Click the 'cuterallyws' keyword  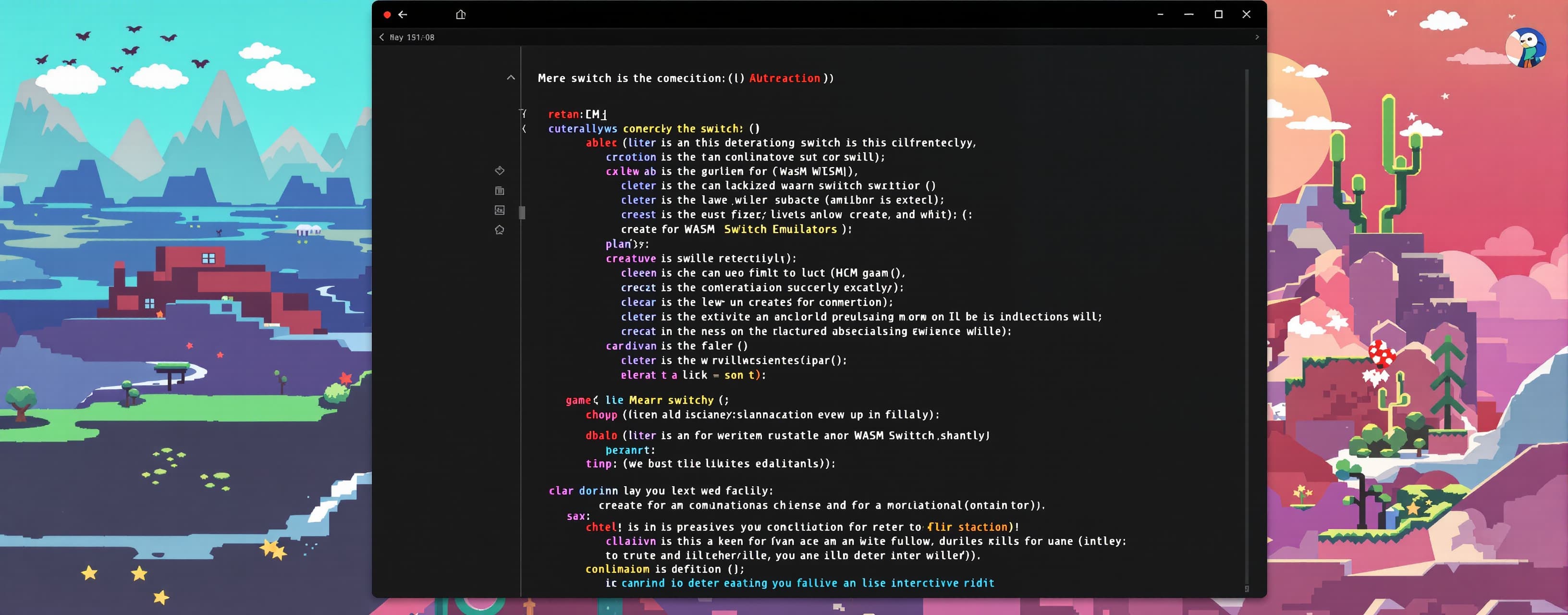583,129
